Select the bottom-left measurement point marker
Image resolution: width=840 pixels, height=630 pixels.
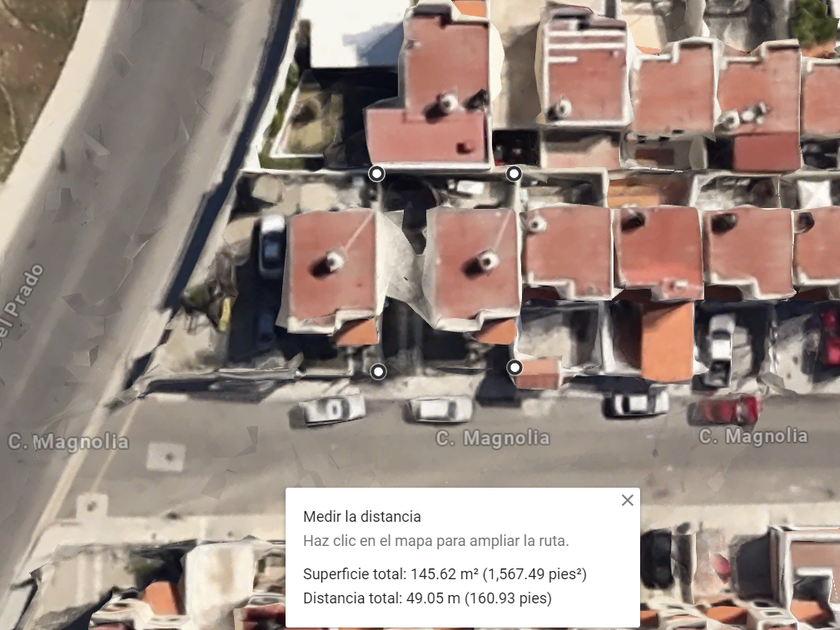378,371
